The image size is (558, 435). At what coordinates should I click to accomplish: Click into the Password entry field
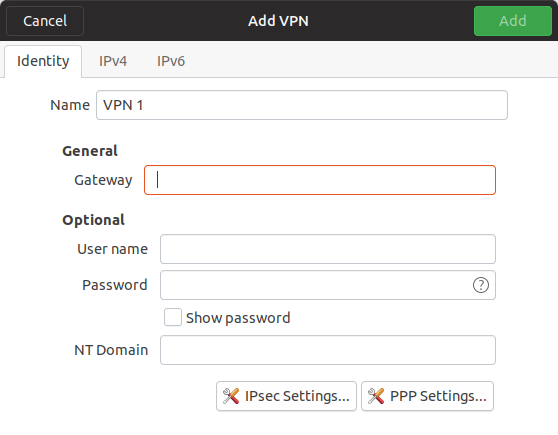pos(328,285)
